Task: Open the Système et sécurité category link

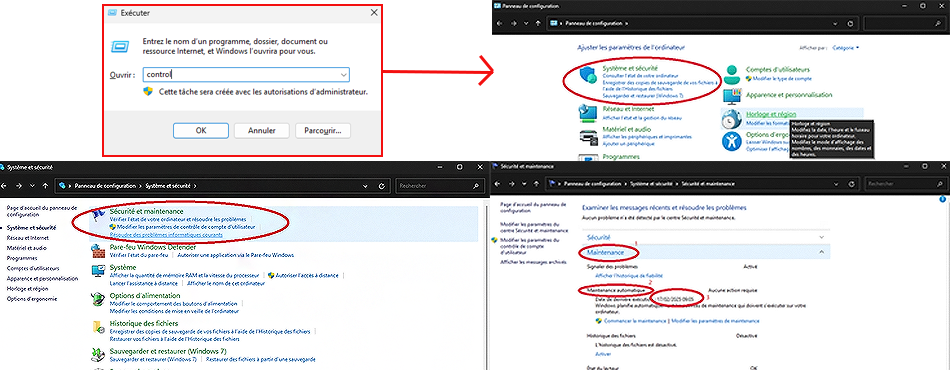Action: [x=630, y=68]
